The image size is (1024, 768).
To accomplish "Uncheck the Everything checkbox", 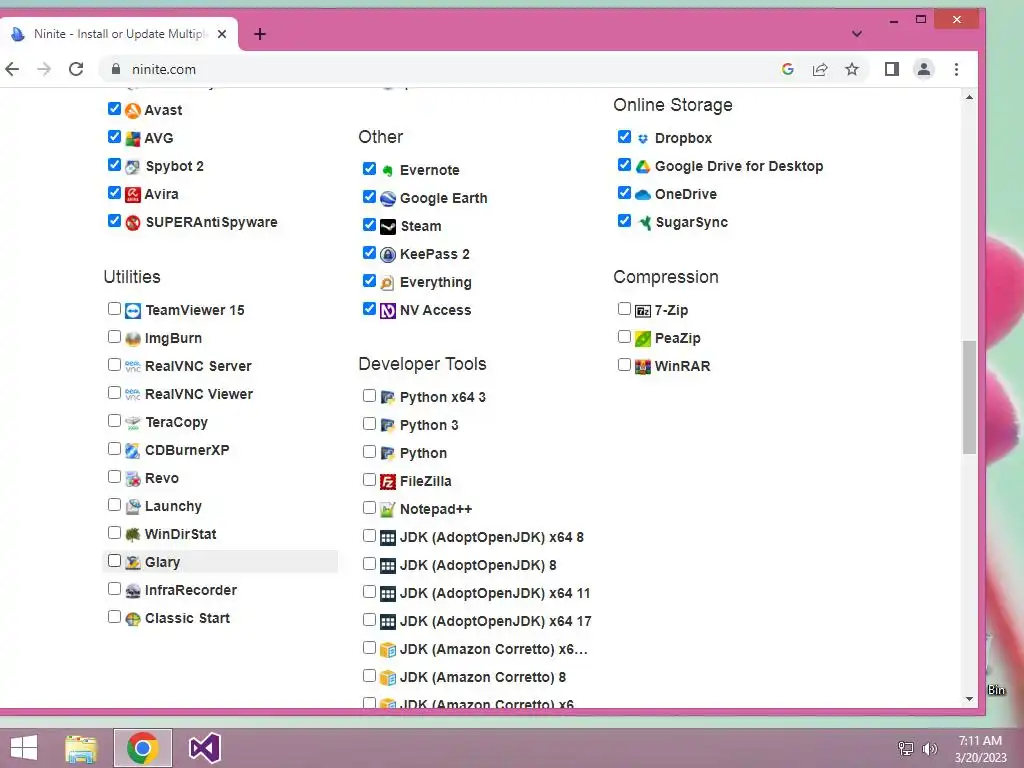I will point(370,281).
